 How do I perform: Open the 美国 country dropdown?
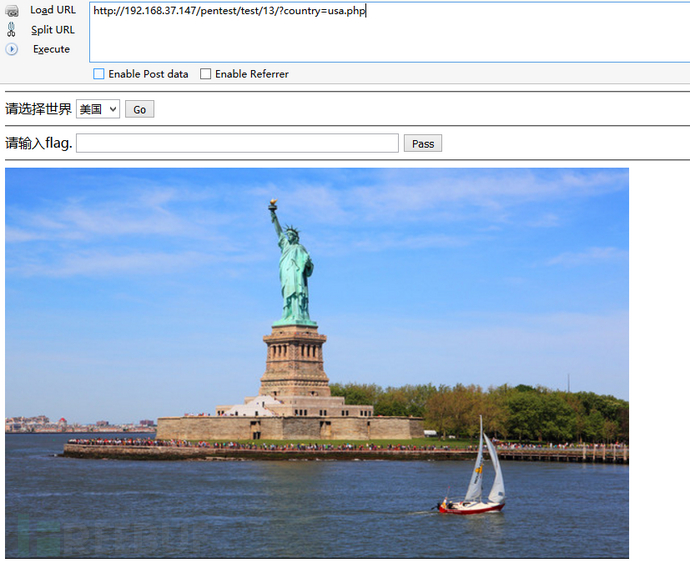(98, 109)
